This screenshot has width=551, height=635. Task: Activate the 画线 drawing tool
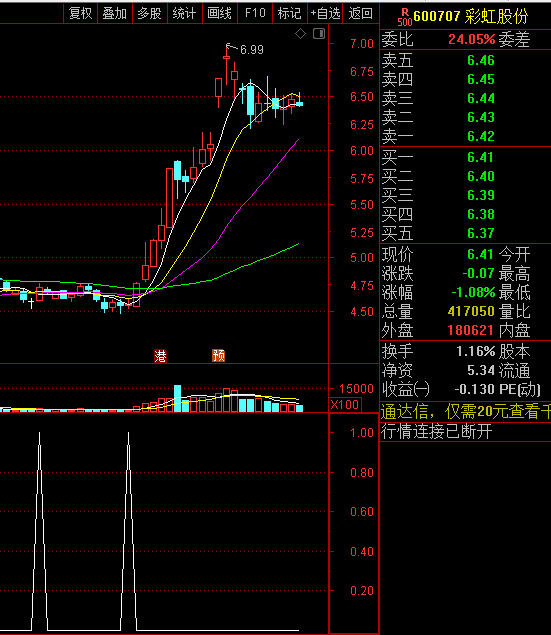click(219, 13)
